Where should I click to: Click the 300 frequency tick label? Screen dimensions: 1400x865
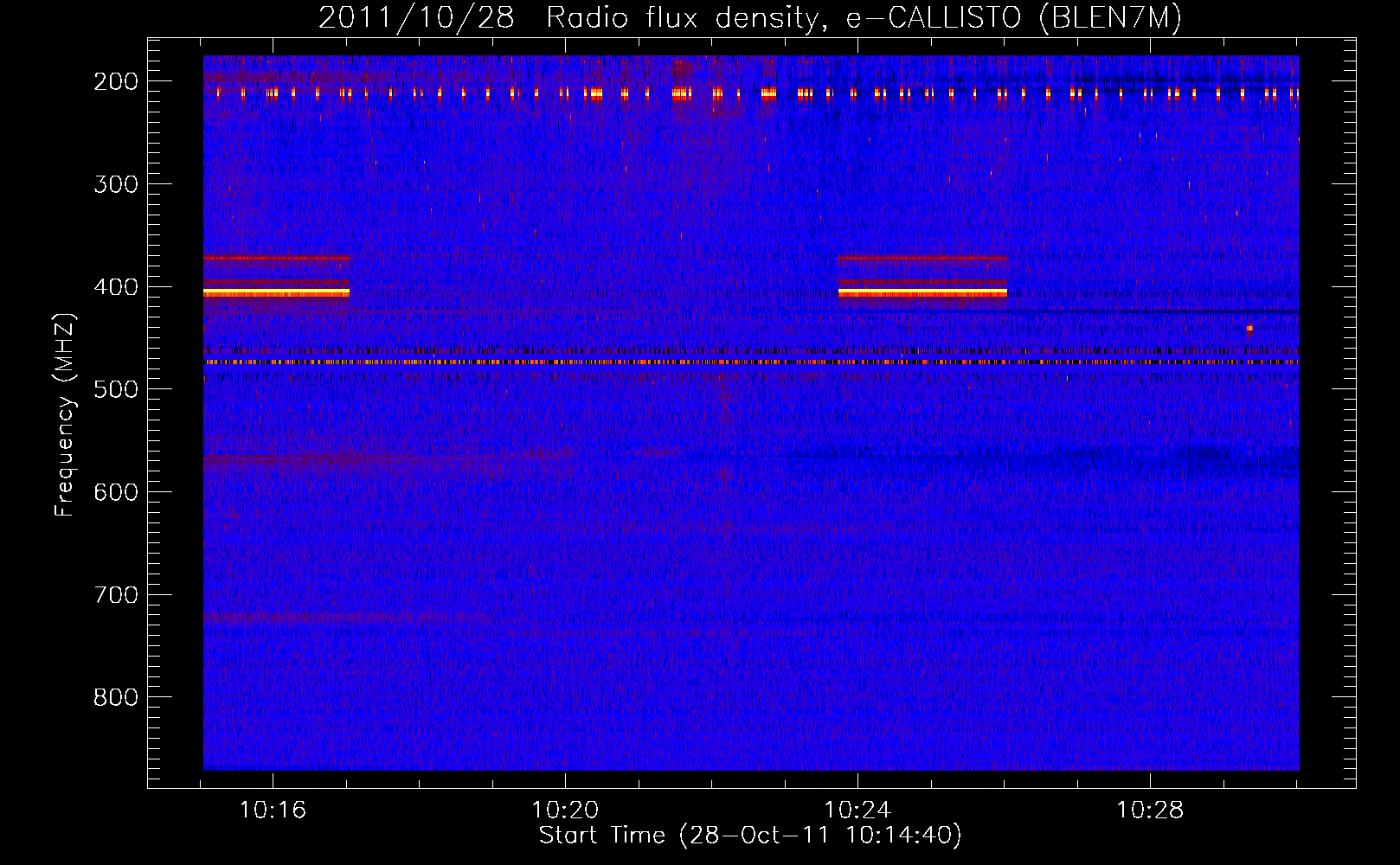(x=116, y=184)
